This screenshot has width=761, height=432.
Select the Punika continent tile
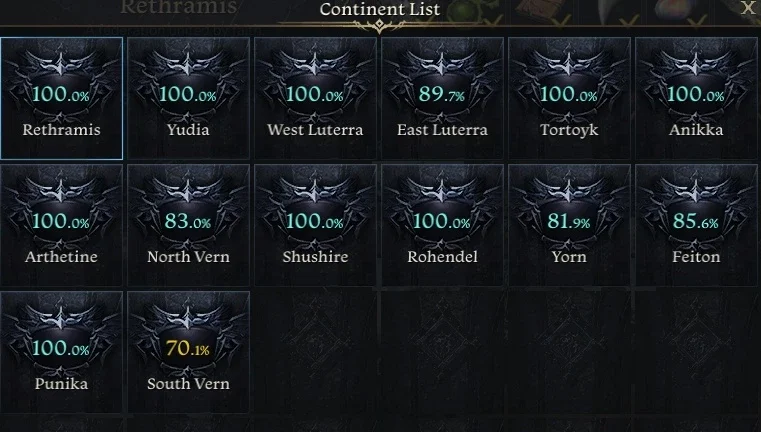pyautogui.click(x=62, y=352)
